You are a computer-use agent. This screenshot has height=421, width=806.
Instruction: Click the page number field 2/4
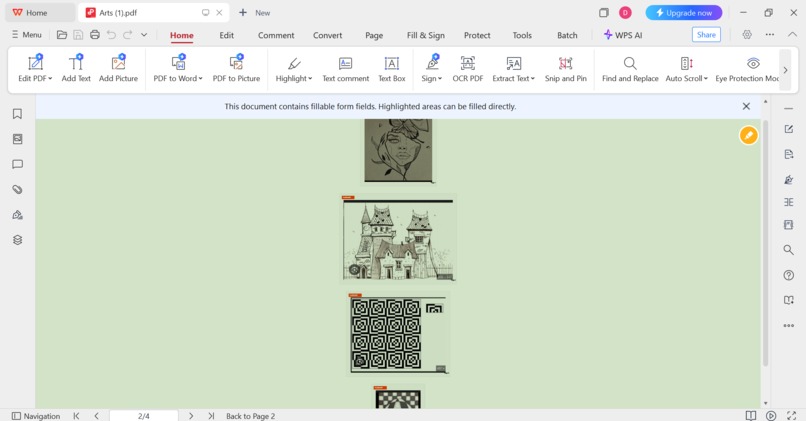(144, 416)
